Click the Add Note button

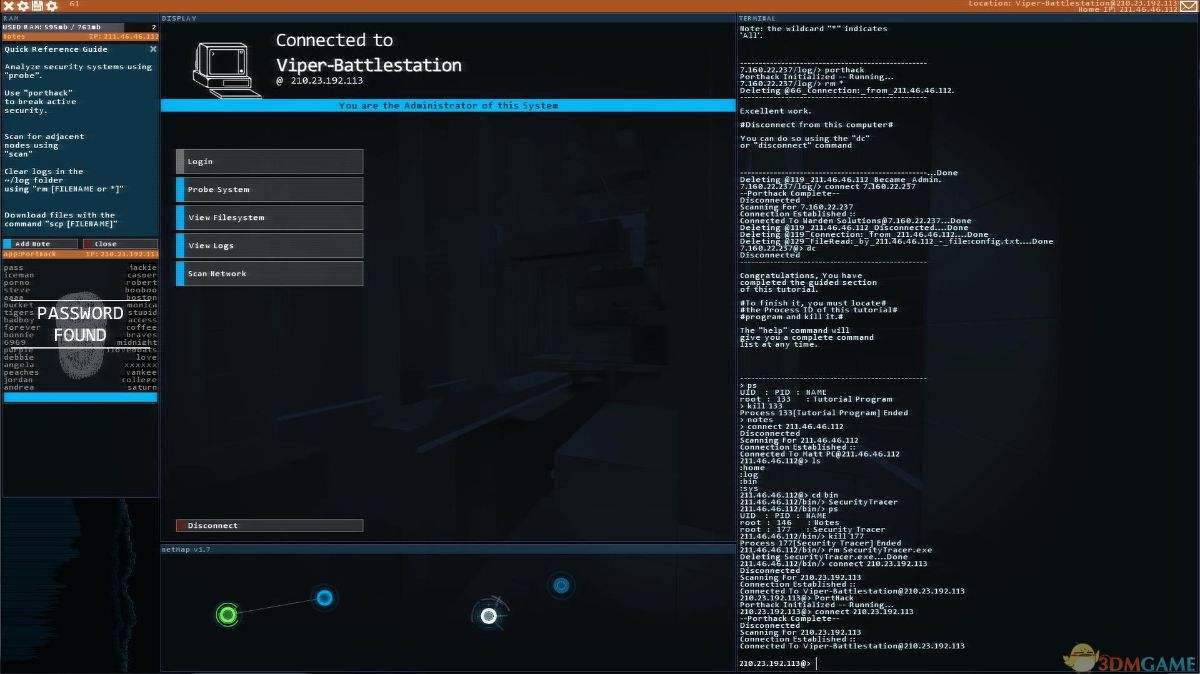39,243
